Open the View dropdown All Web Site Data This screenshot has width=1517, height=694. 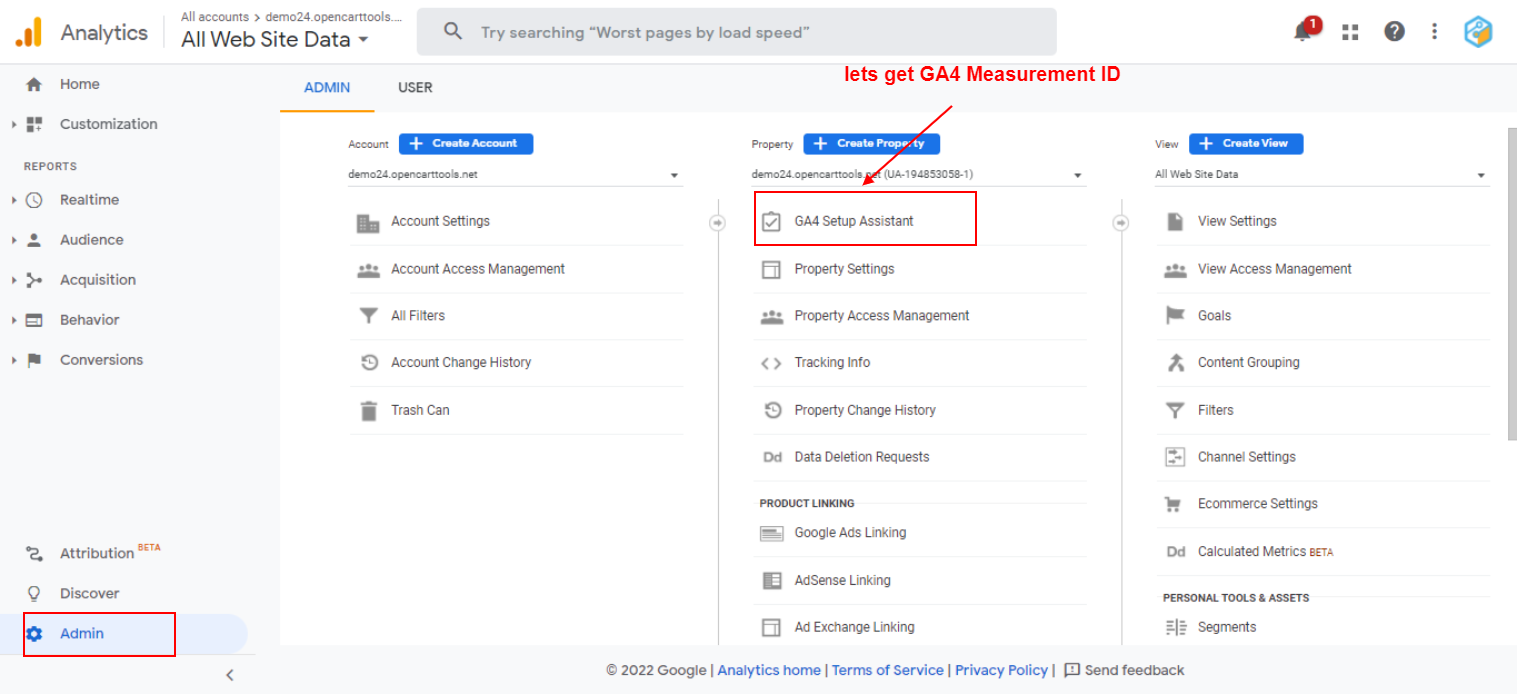[1321, 175]
